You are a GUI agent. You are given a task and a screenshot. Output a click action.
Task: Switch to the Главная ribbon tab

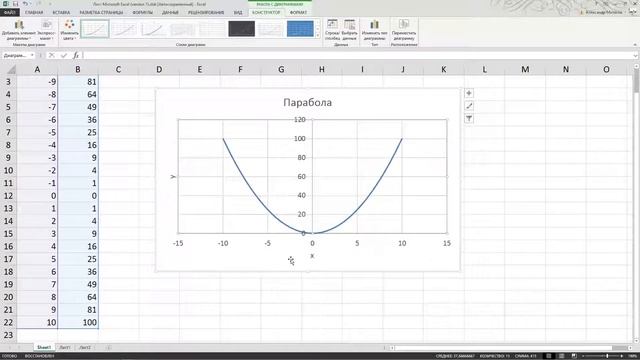(x=34, y=12)
